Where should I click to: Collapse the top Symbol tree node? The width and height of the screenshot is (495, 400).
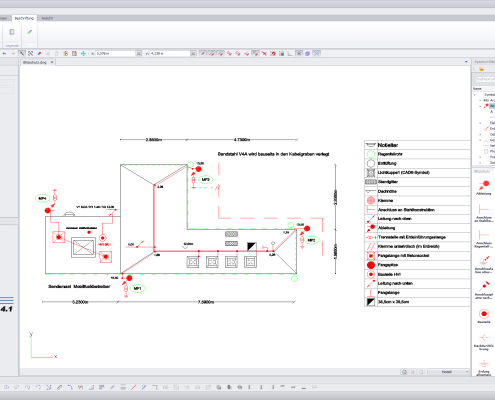[x=475, y=95]
